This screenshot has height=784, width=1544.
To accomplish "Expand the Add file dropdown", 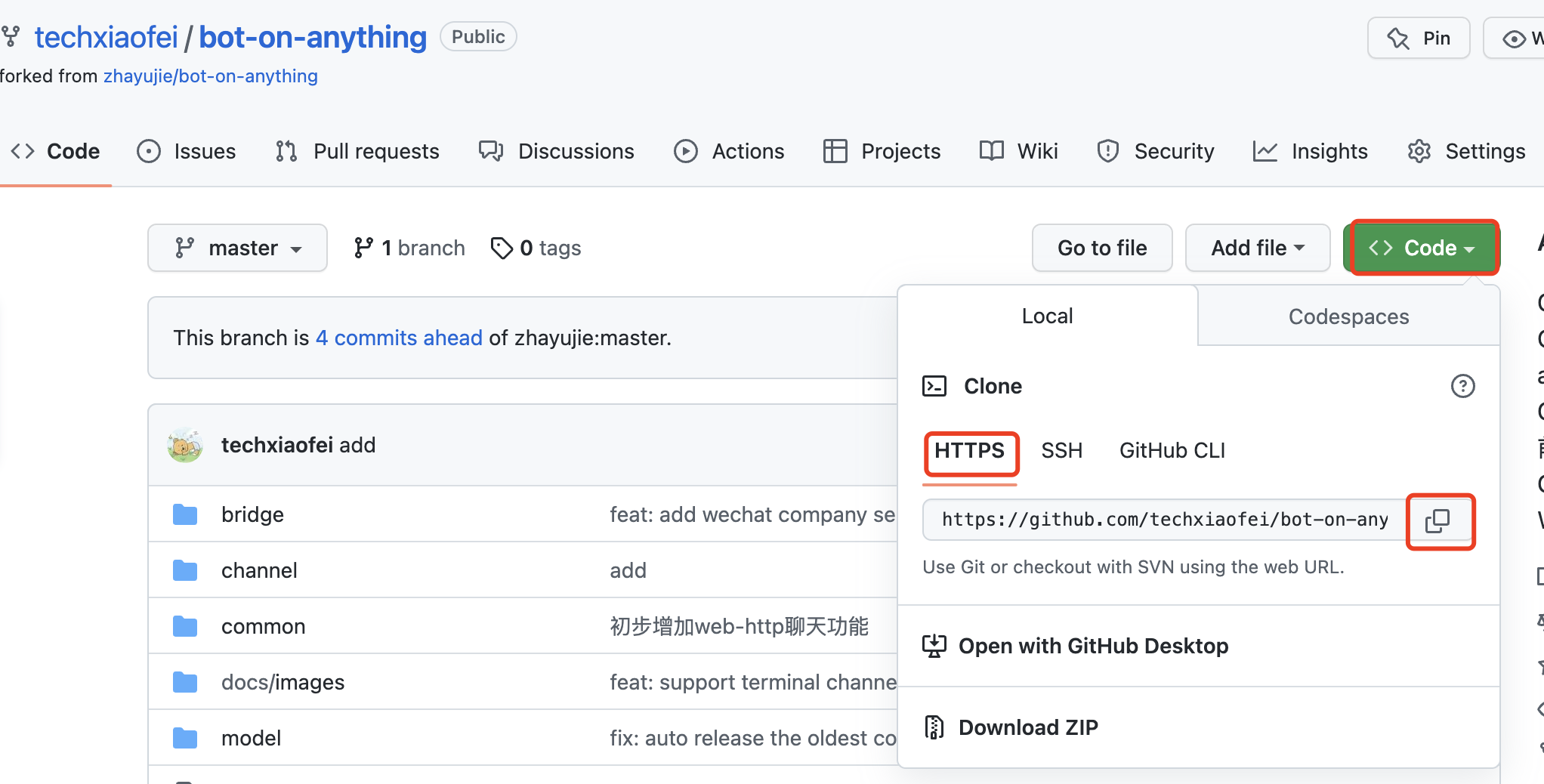I will [x=1257, y=248].
